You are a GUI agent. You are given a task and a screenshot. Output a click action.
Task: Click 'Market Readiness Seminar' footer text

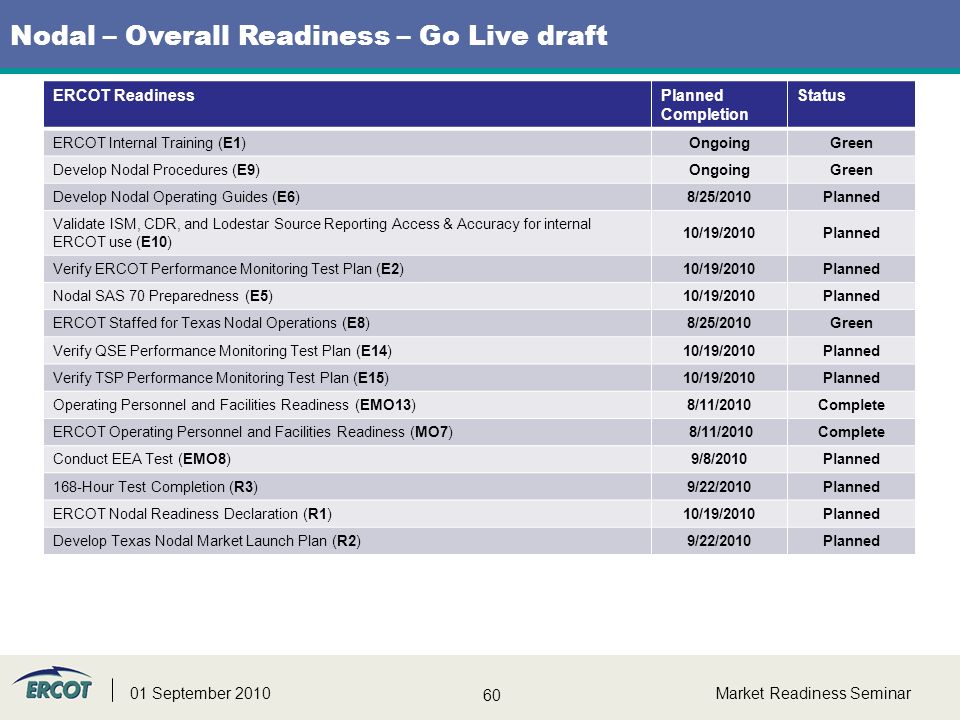[813, 694]
